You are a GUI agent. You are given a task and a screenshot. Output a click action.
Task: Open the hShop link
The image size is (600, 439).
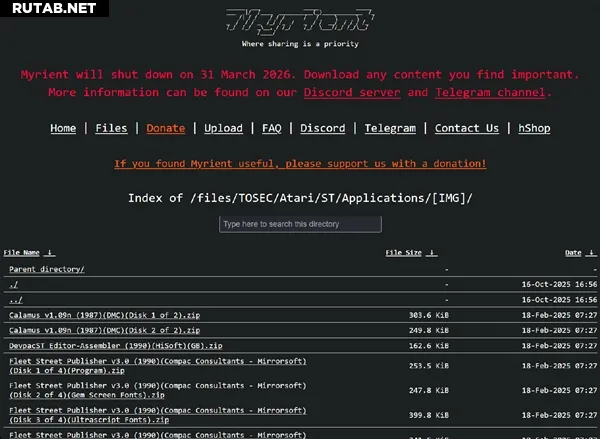point(533,128)
